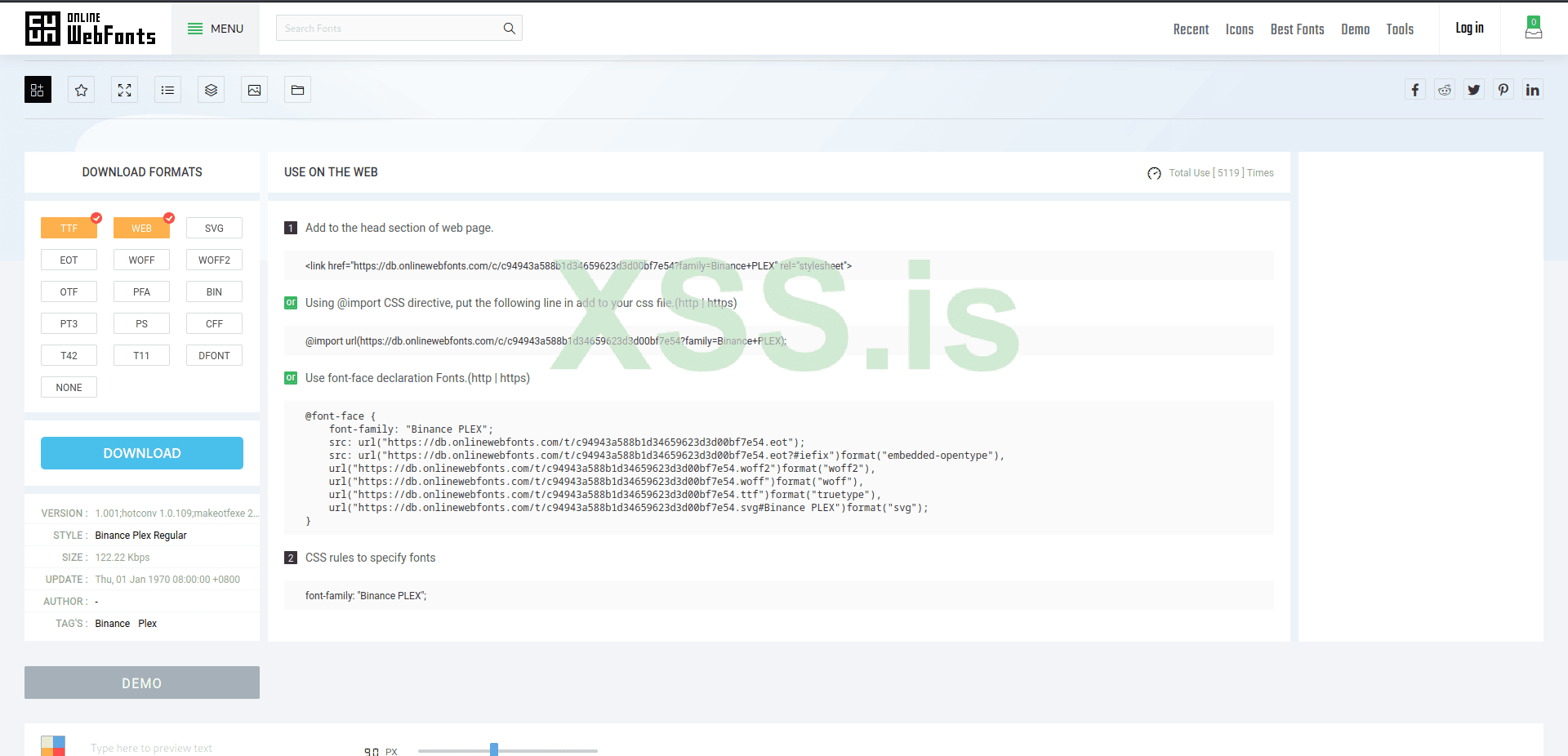1568x756 pixels.
Task: Select the T42 download format
Action: pos(69,355)
